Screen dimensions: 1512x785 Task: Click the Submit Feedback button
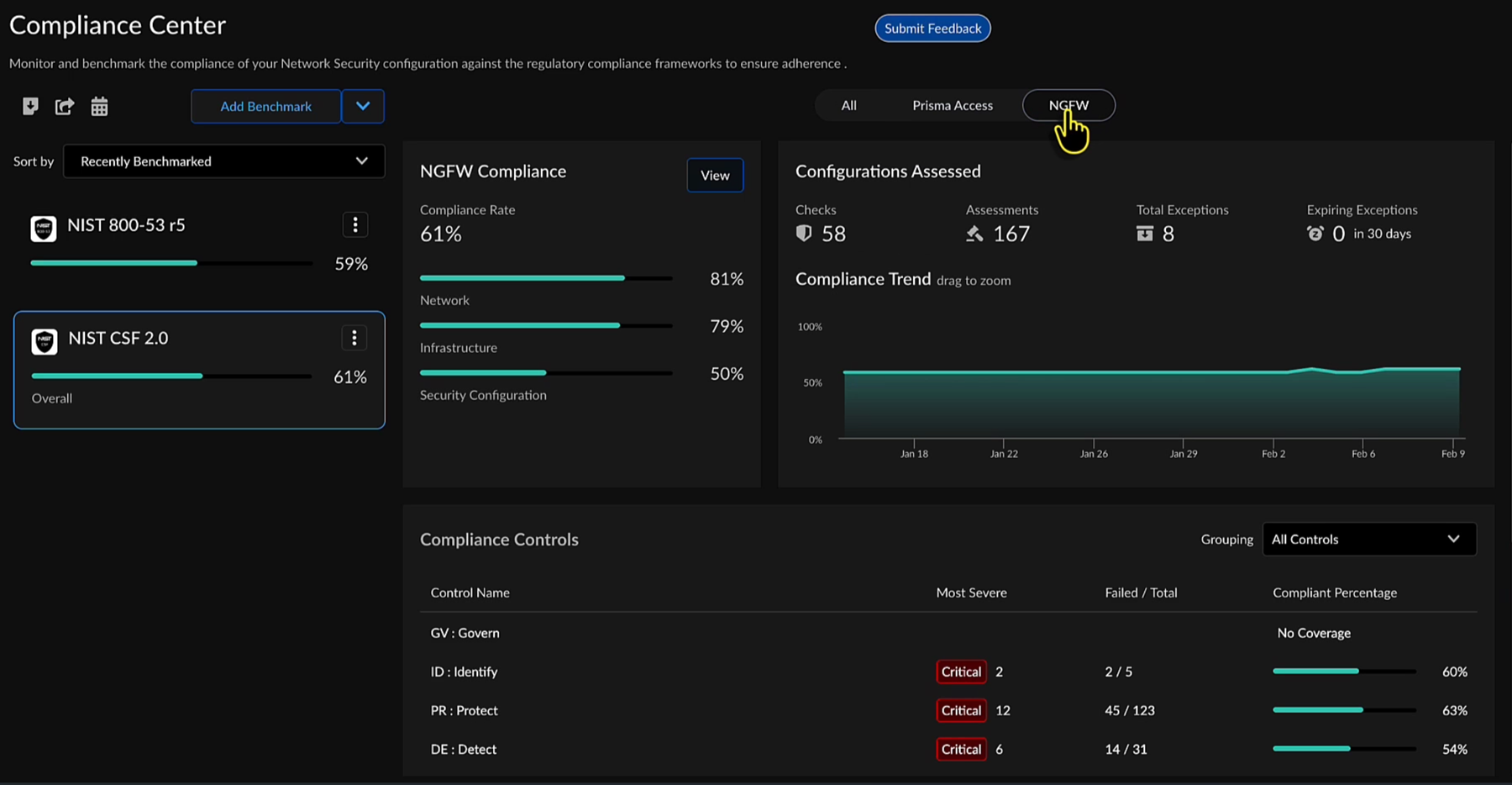coord(932,29)
